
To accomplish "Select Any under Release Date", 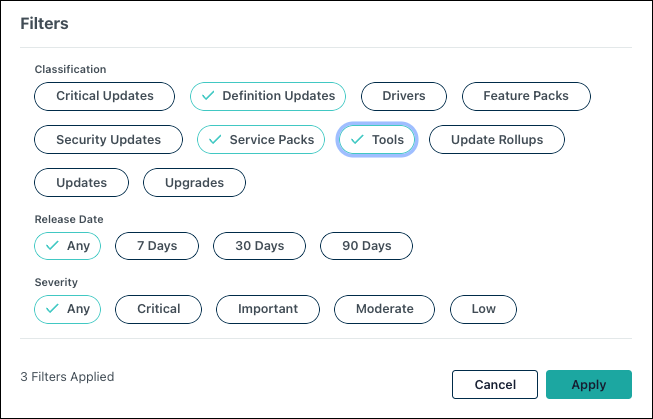I will pyautogui.click(x=67, y=246).
